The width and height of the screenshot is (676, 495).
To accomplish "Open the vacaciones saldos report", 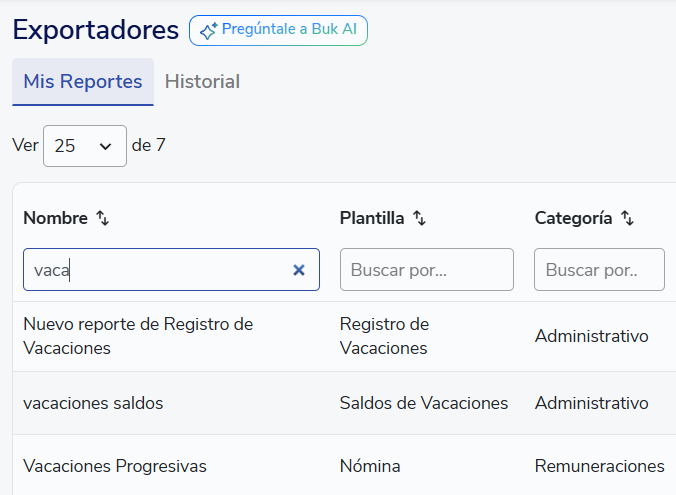I will point(93,403).
